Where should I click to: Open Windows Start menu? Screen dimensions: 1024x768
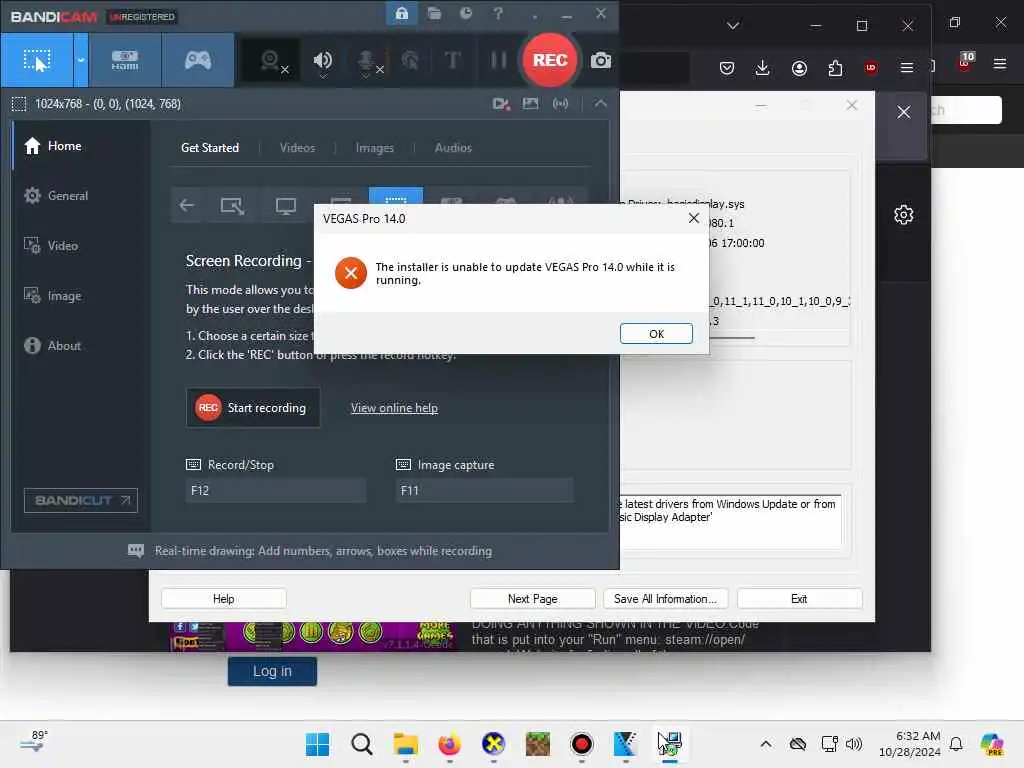(x=317, y=744)
